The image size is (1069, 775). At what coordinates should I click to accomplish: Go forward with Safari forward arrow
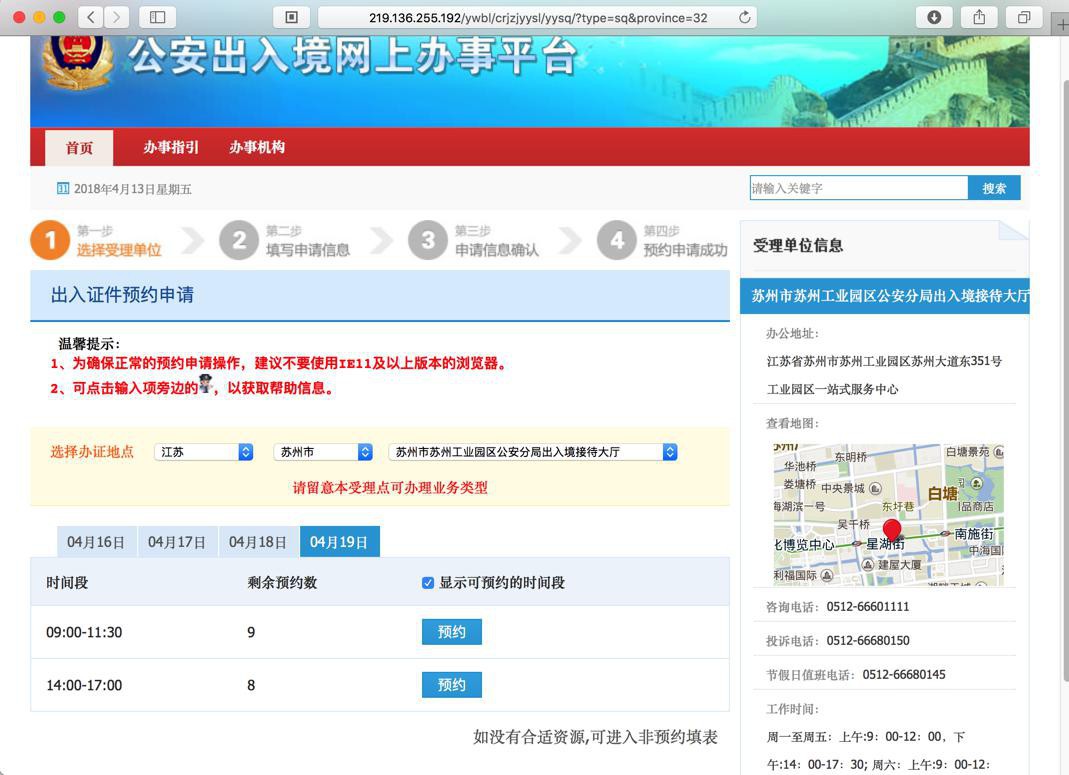click(116, 17)
